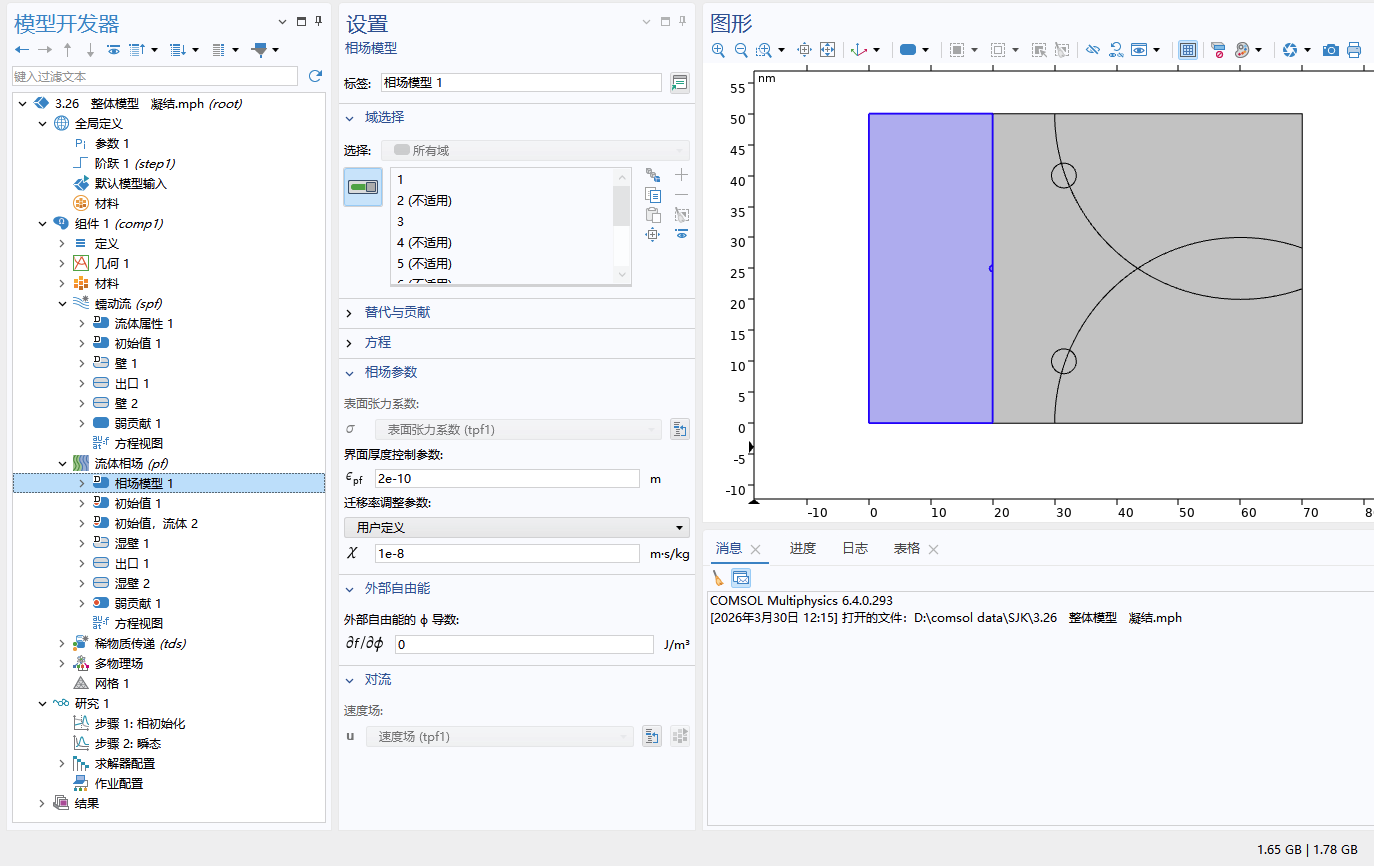1374x866 pixels.
Task: Click zoom to selection icon beside domain list
Action: coord(653,234)
